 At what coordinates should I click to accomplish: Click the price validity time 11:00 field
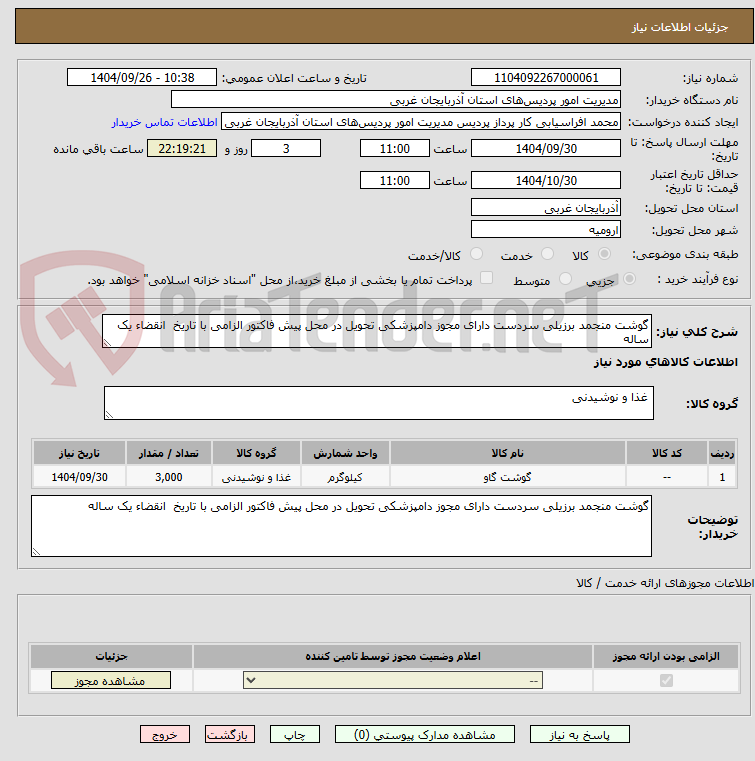tap(394, 181)
